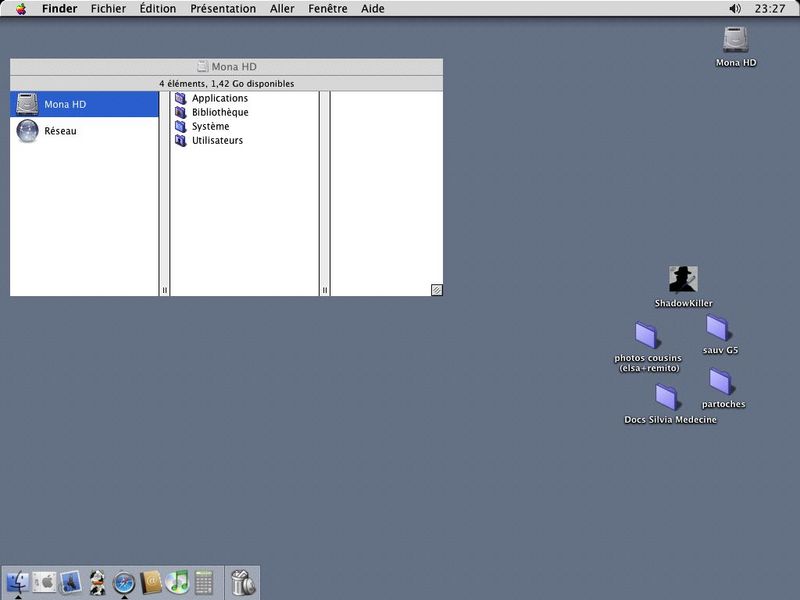The height and width of the screenshot is (600, 800).
Task: Open the Fichier menu
Action: tap(108, 9)
